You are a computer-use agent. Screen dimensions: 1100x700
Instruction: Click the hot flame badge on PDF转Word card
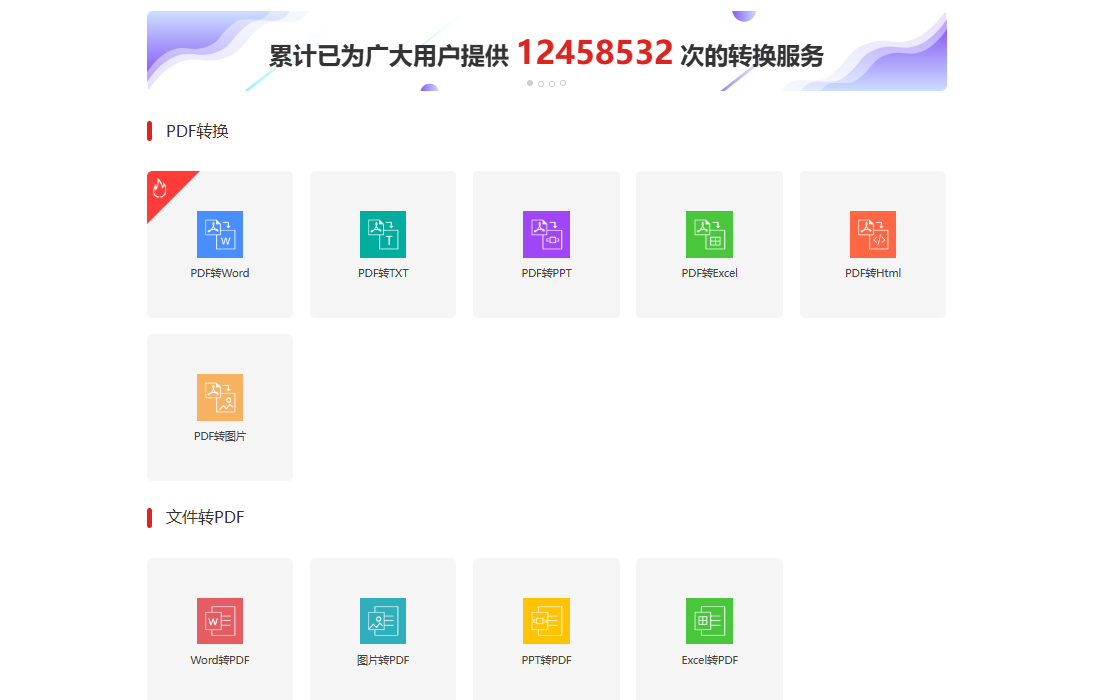tap(160, 188)
